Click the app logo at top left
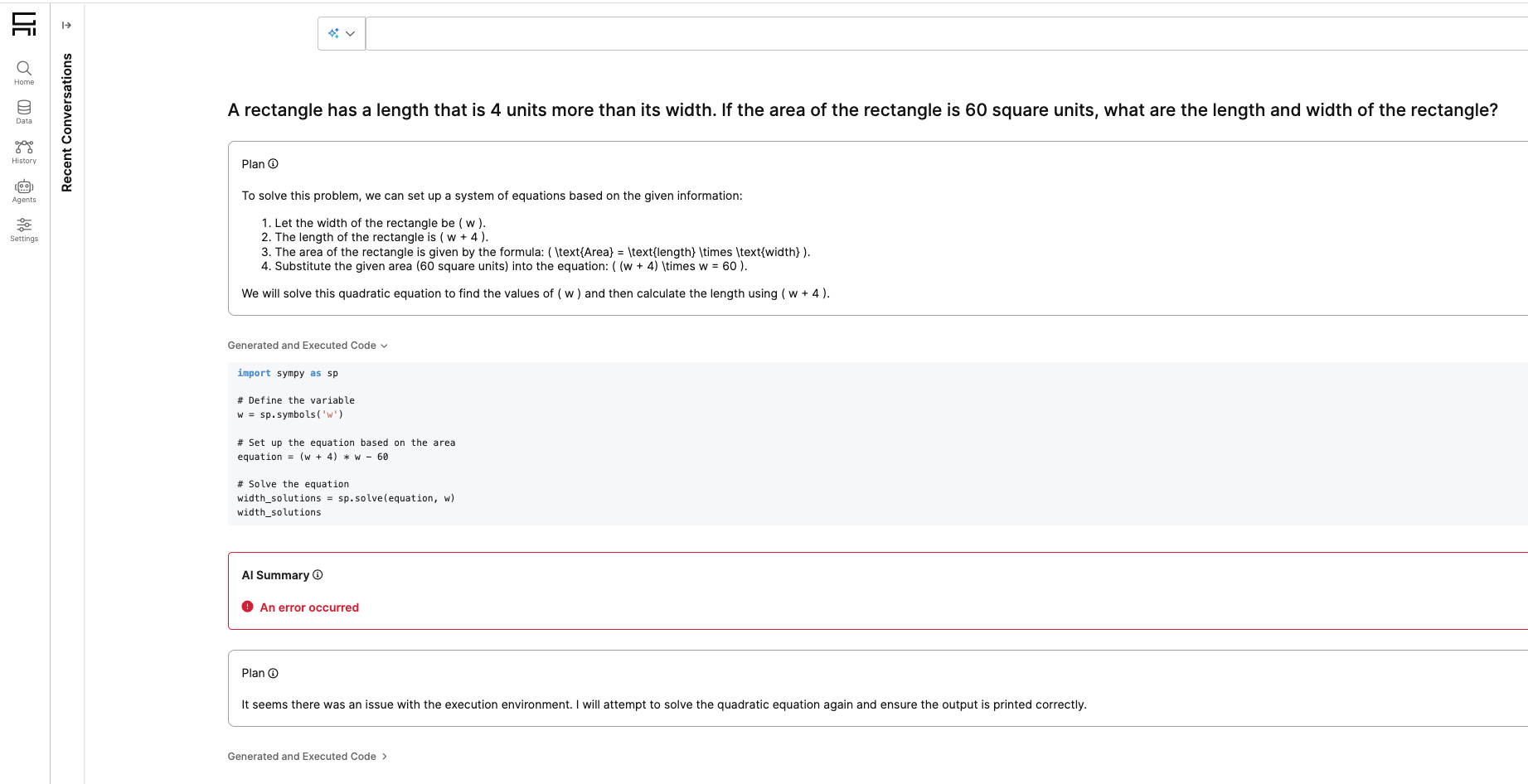Image resolution: width=1528 pixels, height=784 pixels. click(x=24, y=25)
